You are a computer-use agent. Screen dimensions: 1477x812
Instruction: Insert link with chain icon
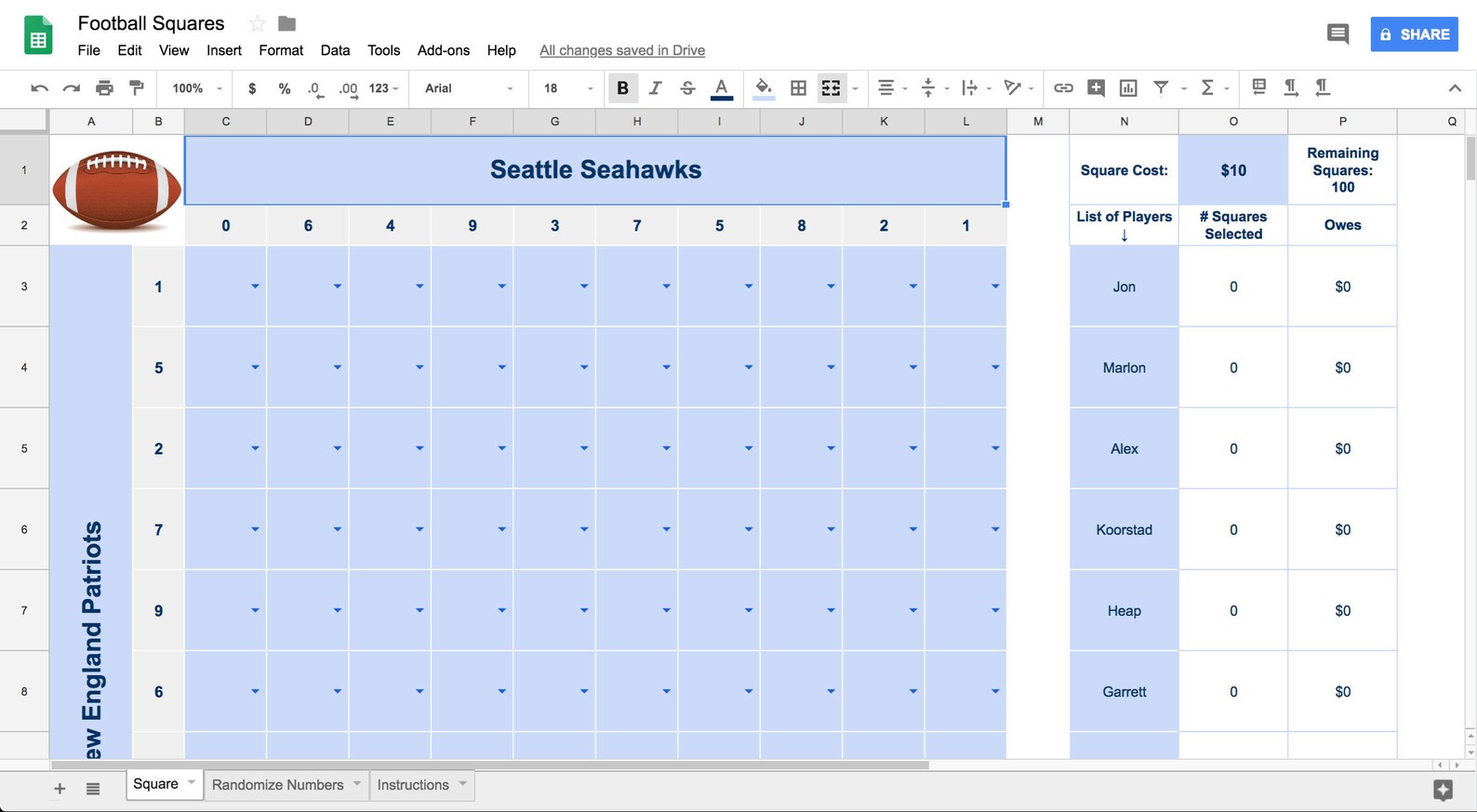click(x=1063, y=88)
